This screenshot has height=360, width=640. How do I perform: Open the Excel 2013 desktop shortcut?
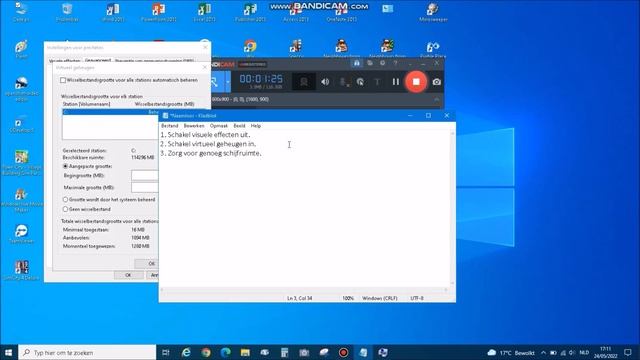[204, 12]
